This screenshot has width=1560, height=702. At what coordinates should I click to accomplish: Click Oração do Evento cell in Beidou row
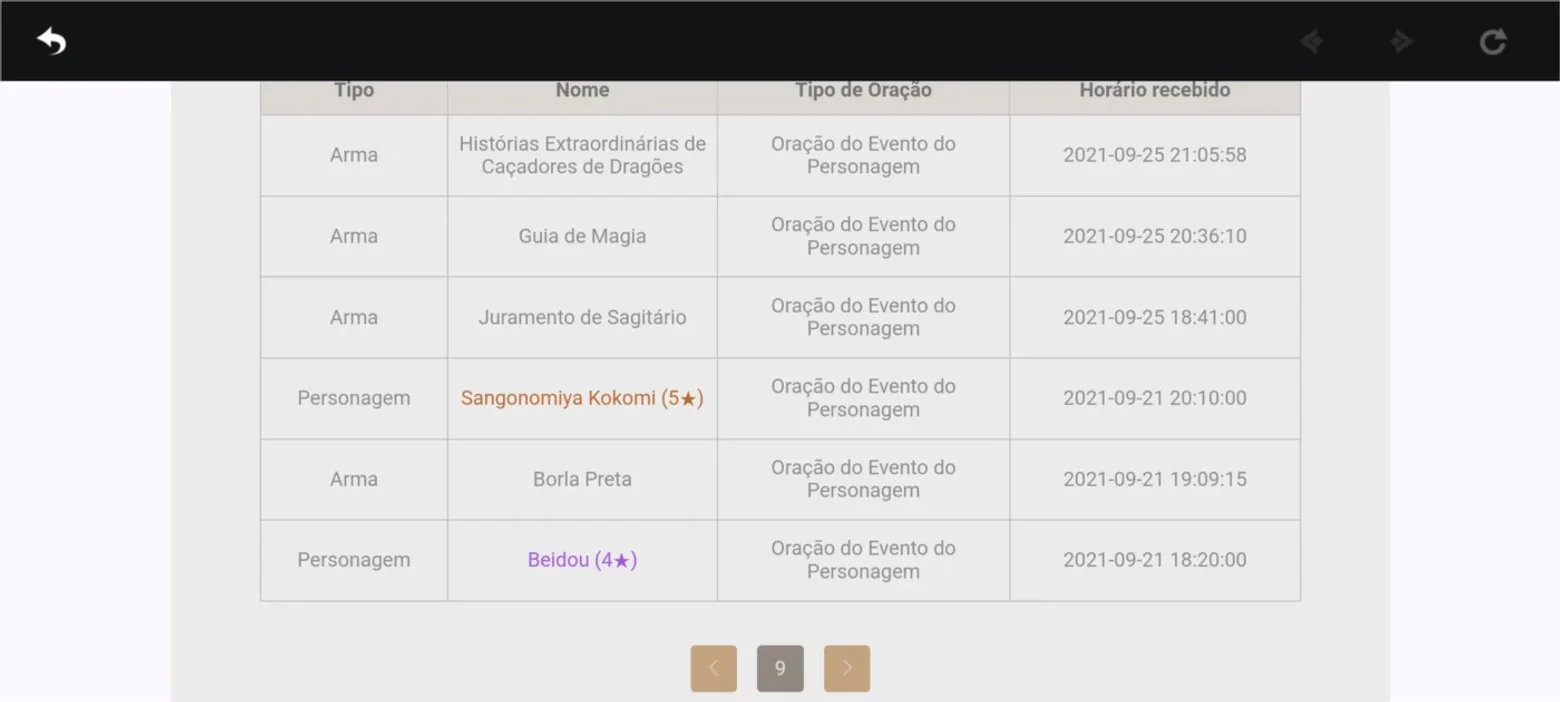863,560
